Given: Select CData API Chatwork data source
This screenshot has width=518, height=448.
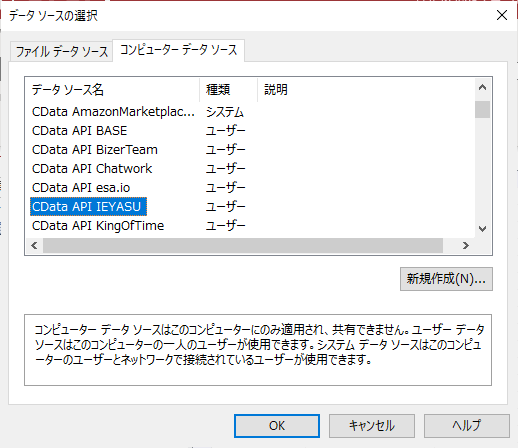Looking at the screenshot, I should (x=92, y=169).
